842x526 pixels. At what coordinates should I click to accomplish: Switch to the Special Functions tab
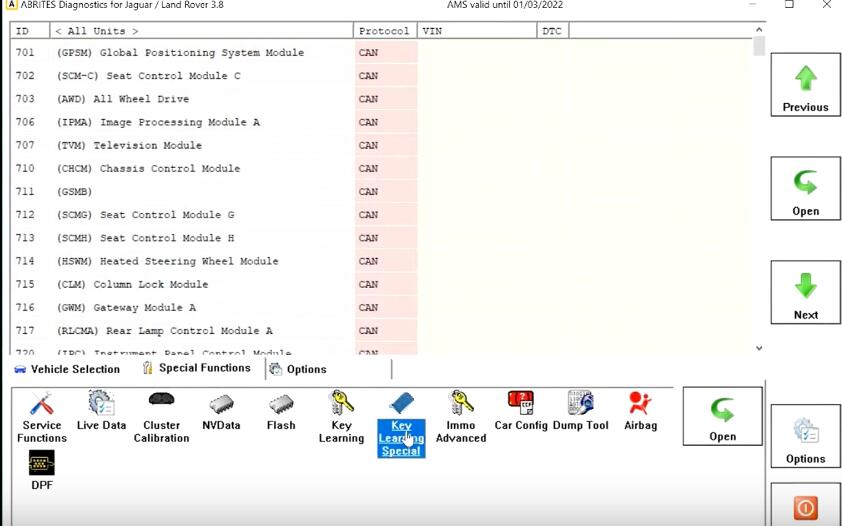pos(197,368)
